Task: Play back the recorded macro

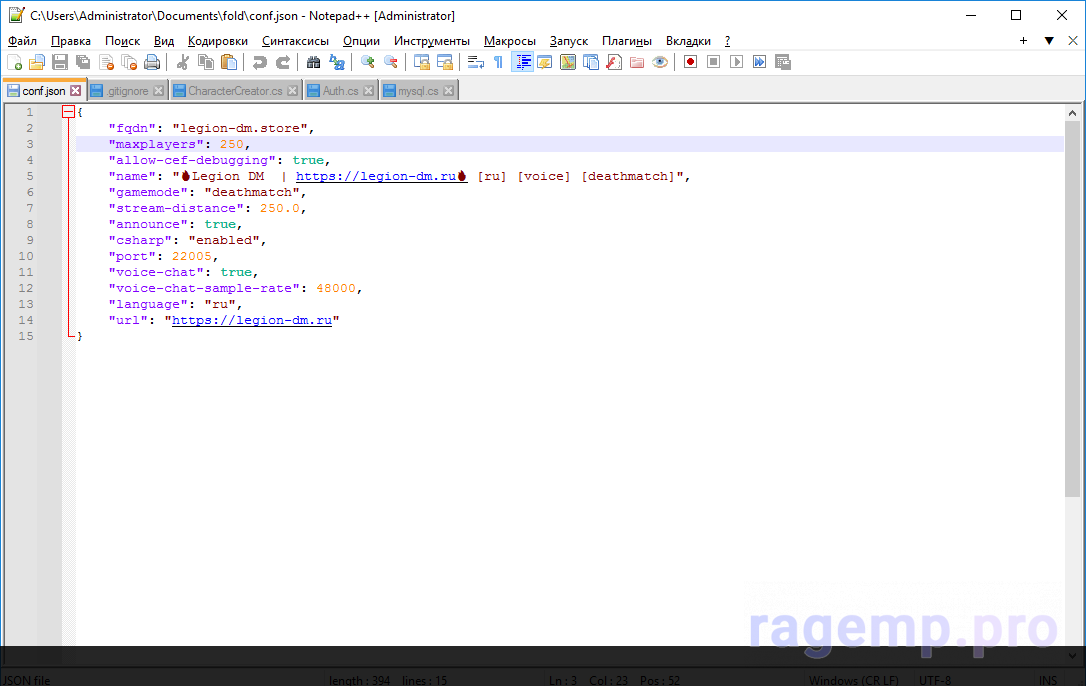Action: click(736, 62)
